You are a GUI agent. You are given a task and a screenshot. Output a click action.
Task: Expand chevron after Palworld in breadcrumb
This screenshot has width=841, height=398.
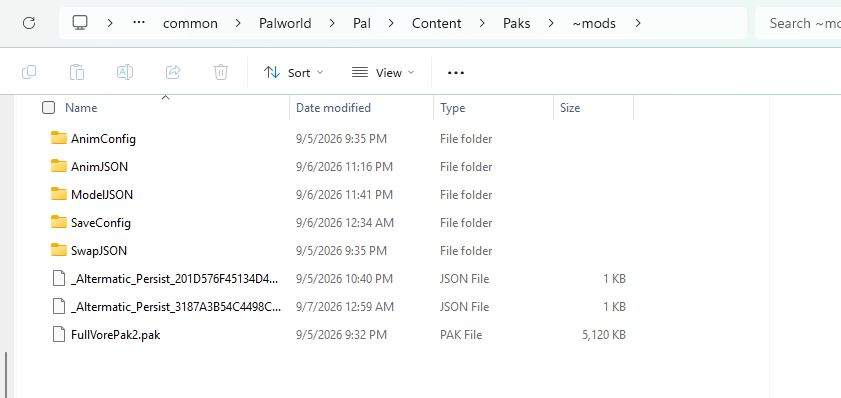(332, 23)
